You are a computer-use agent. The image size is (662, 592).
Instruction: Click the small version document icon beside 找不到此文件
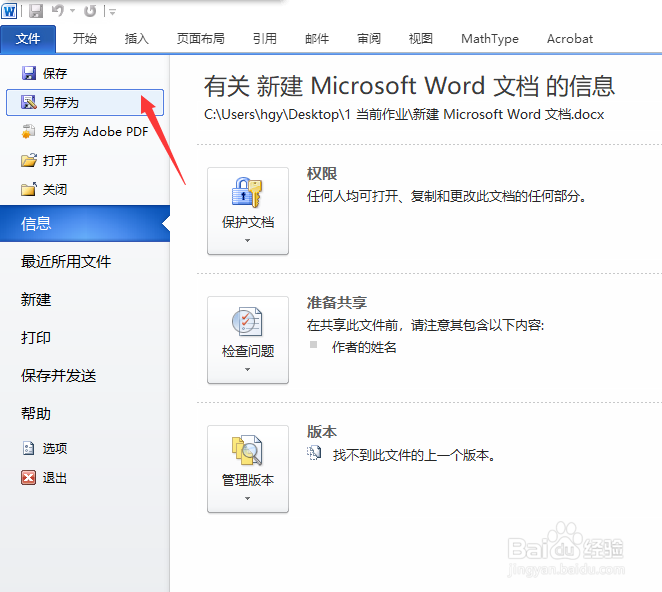point(314,453)
